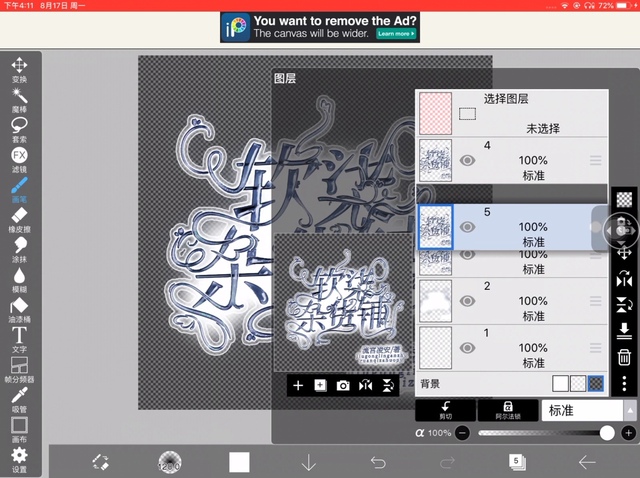Screen dimensions: 640x478
Task: Click the alpha lock button
Action: 507,410
